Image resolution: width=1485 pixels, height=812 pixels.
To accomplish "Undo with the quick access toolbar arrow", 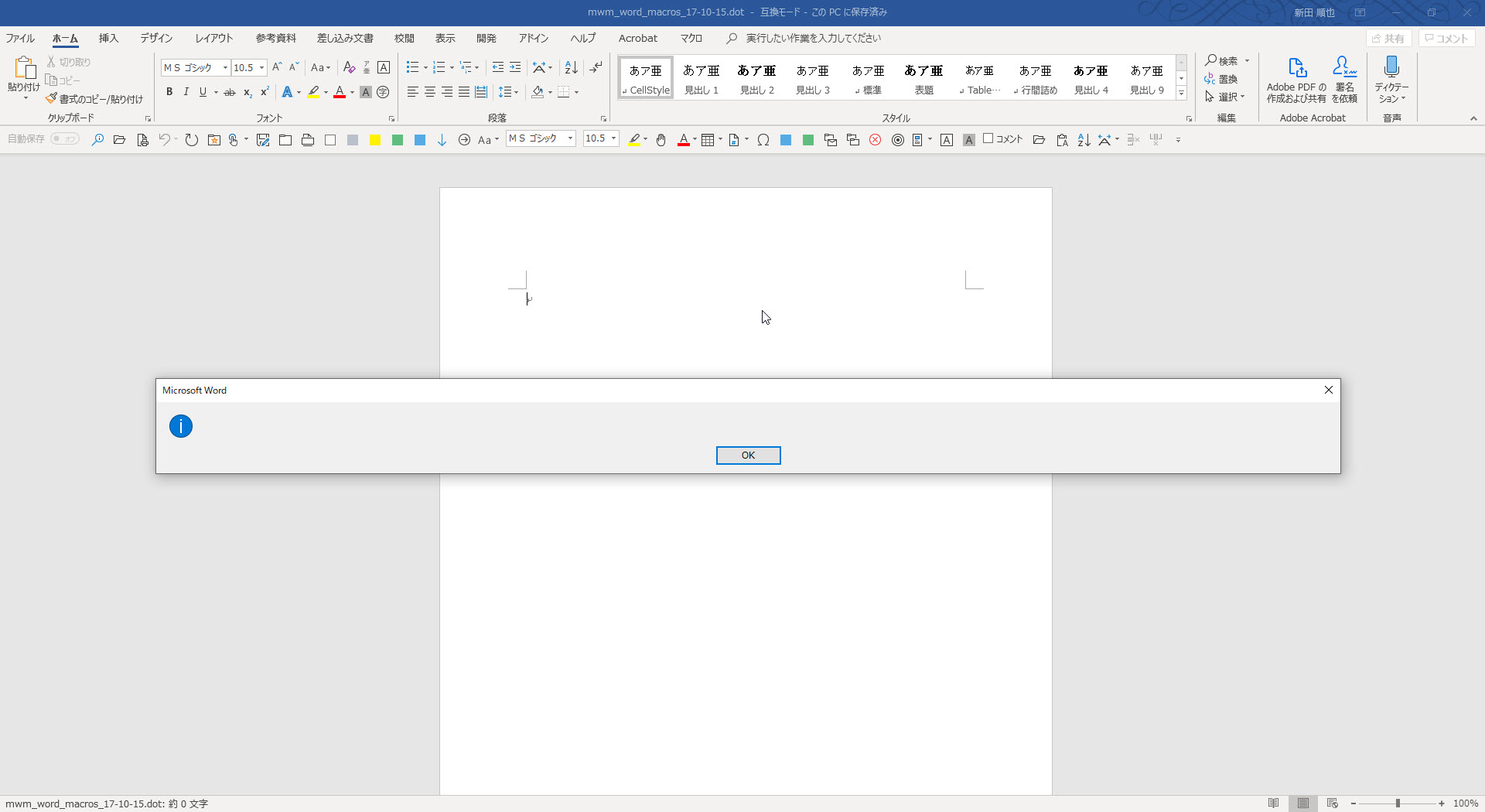I will point(164,140).
